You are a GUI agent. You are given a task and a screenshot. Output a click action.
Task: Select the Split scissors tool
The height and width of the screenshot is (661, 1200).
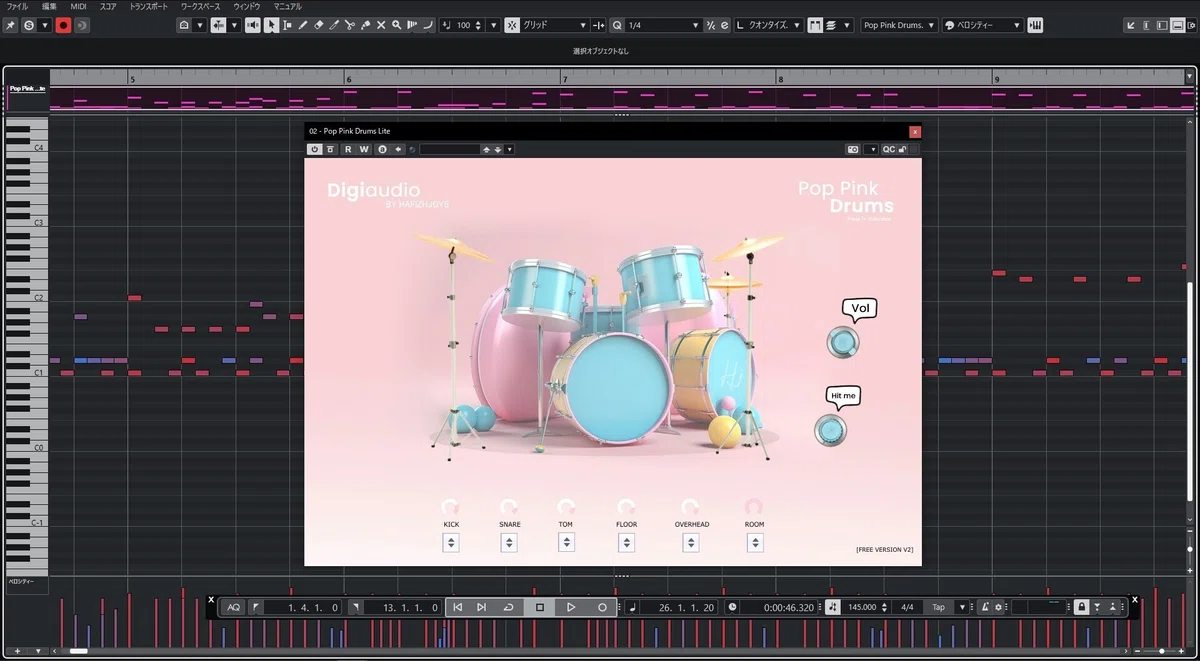[x=350, y=25]
